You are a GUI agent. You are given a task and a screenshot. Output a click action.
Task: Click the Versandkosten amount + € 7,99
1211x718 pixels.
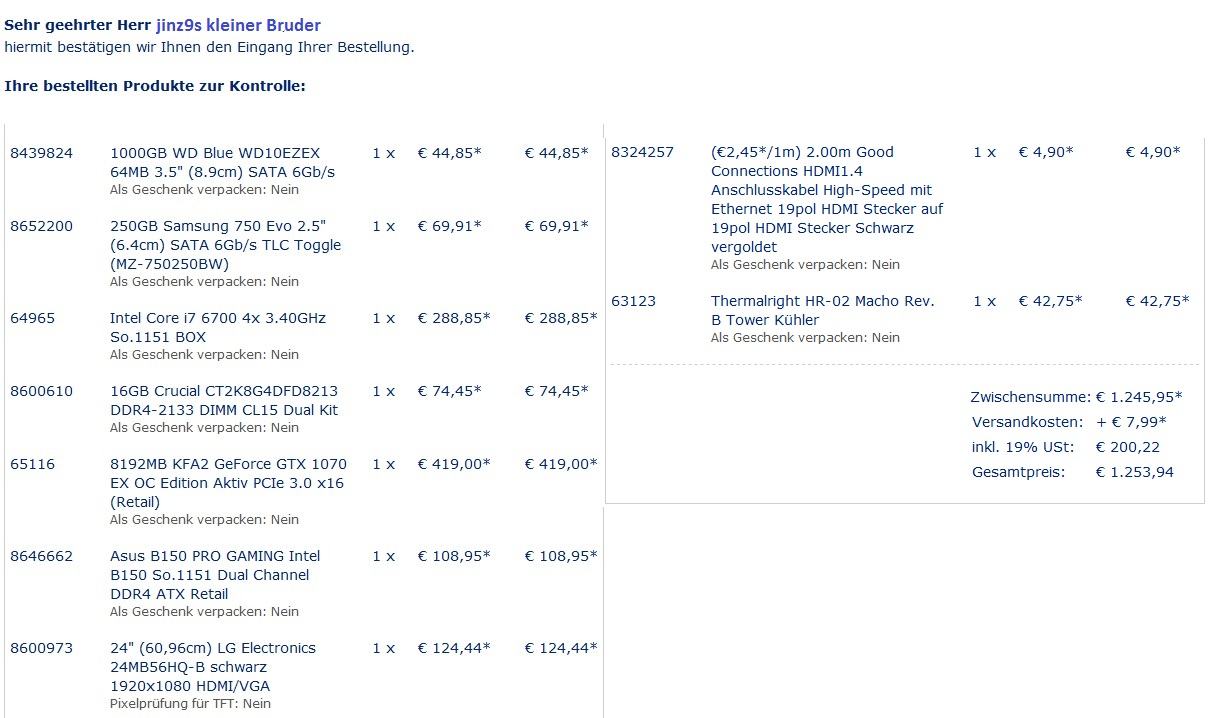pos(1131,422)
